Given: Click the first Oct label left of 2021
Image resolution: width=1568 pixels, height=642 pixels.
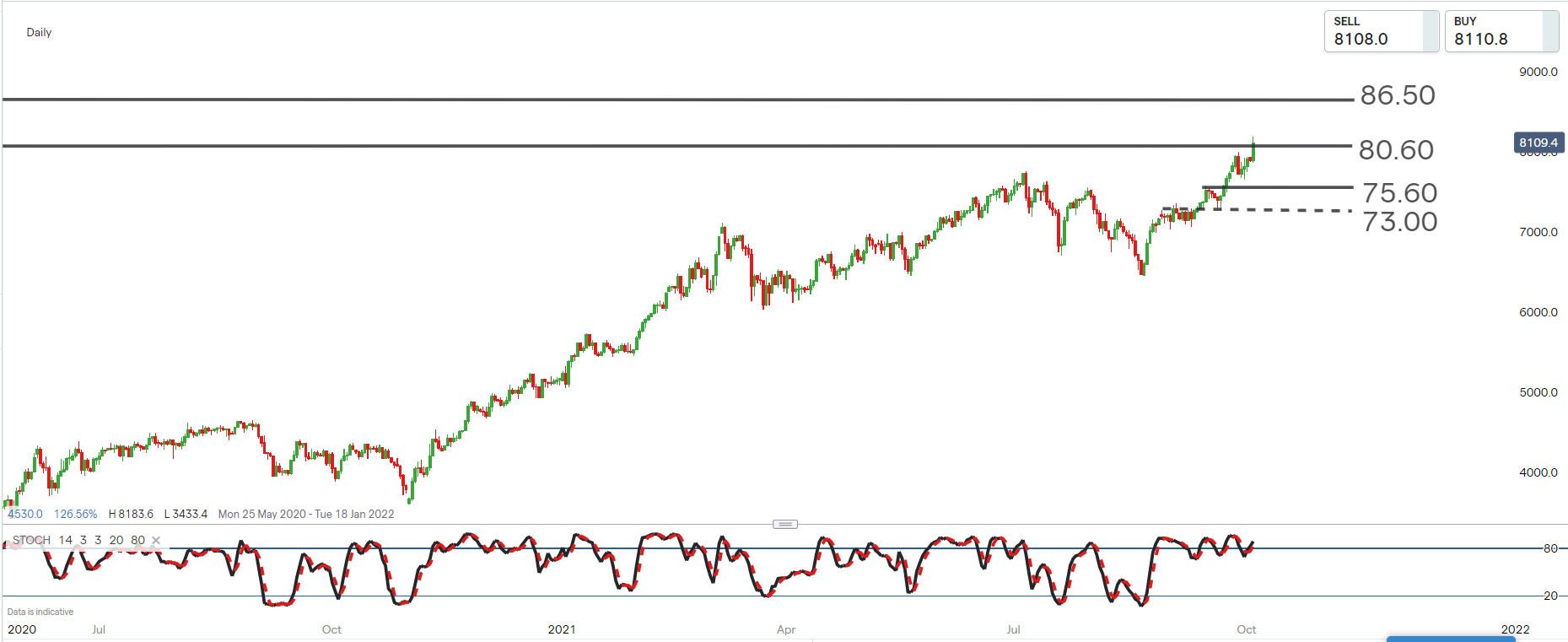Looking at the screenshot, I should pyautogui.click(x=331, y=629).
